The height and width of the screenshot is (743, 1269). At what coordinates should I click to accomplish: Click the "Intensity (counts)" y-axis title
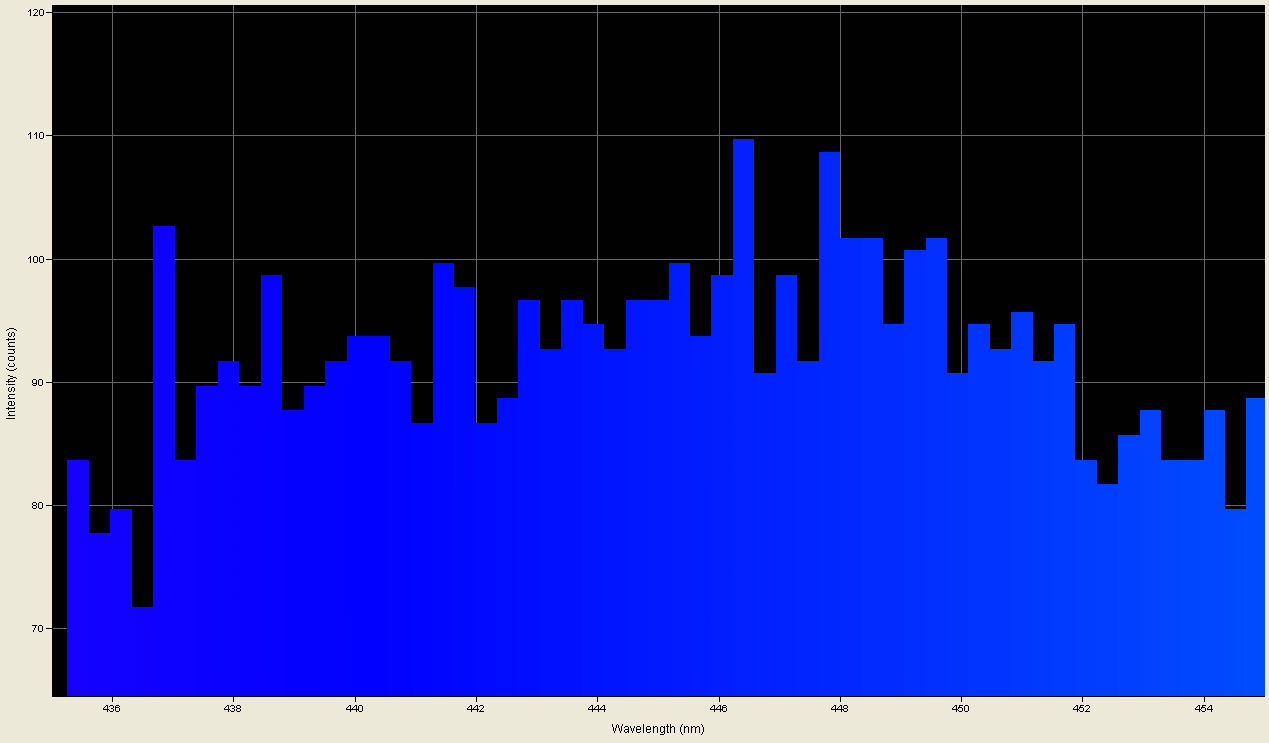click(x=11, y=359)
